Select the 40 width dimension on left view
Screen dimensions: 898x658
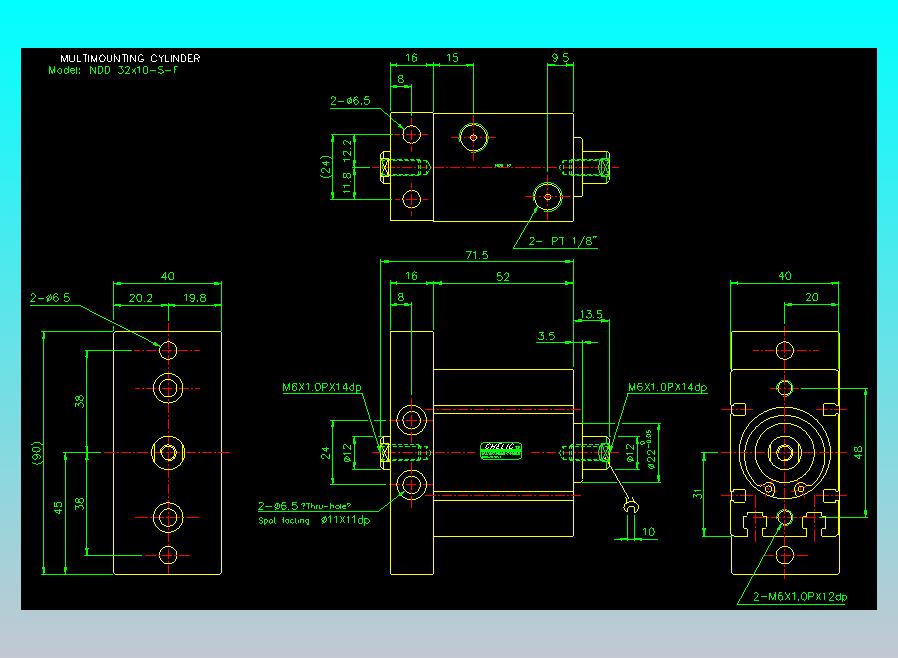coord(167,276)
